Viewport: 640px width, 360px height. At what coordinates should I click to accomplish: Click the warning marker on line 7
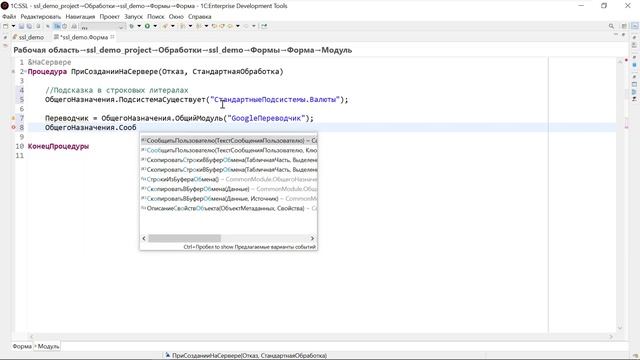pos(13,118)
